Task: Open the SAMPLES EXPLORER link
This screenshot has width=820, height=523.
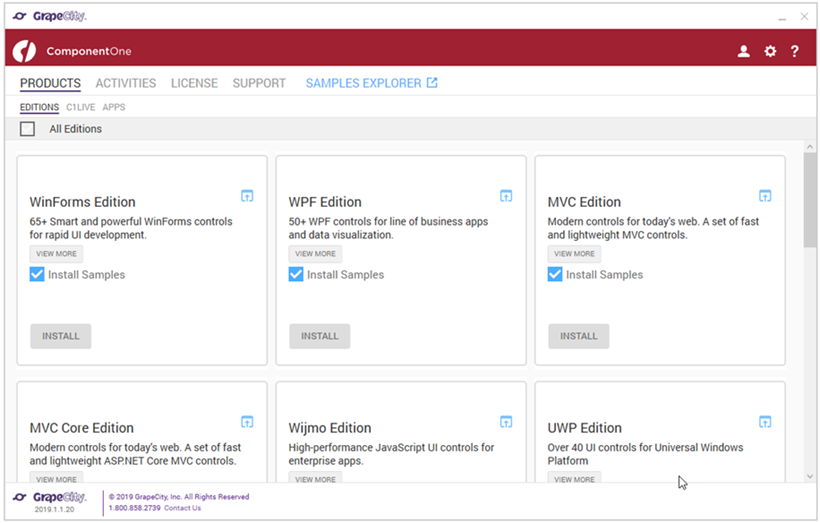Action: pyautogui.click(x=363, y=83)
